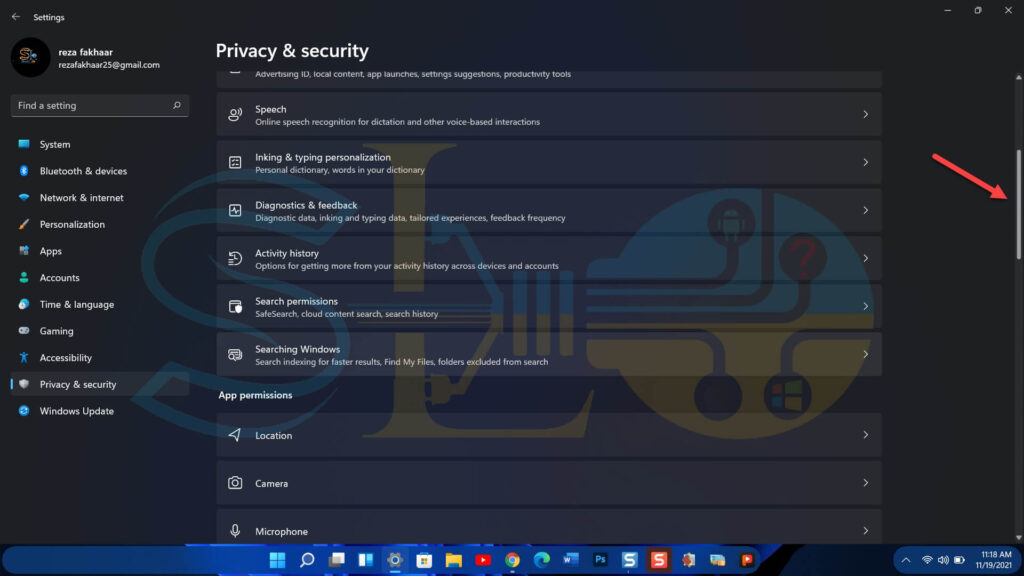This screenshot has height=576, width=1024.
Task: Click the Find a setting search box
Action: coord(99,105)
